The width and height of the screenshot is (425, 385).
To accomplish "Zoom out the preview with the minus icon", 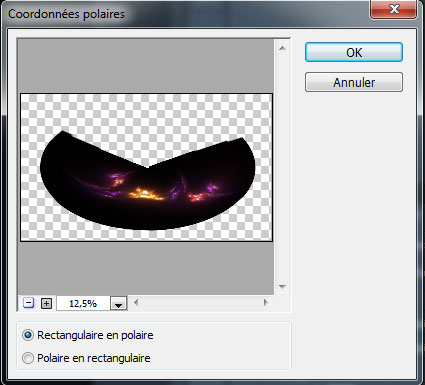I will 29,303.
